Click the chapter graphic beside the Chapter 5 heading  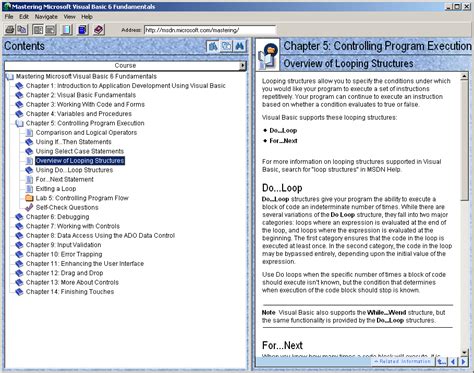tap(269, 55)
